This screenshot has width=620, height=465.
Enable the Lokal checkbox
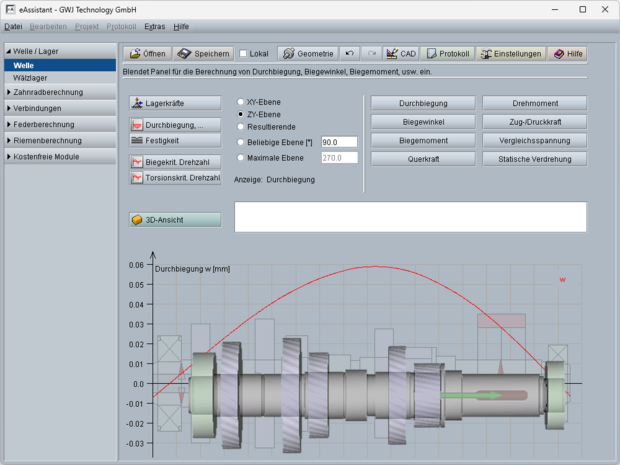pos(243,54)
